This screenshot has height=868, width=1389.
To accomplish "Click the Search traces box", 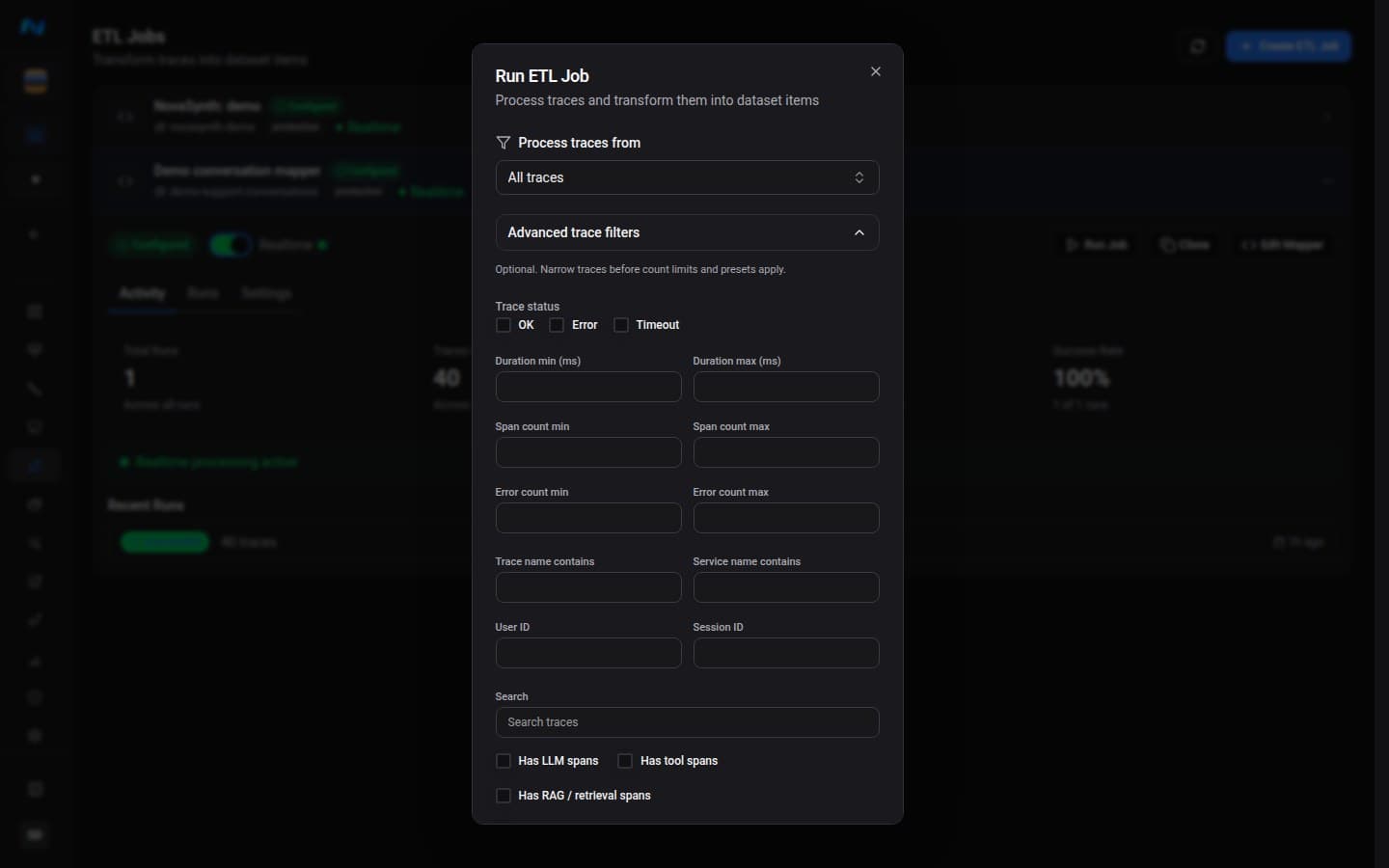I will 687,722.
